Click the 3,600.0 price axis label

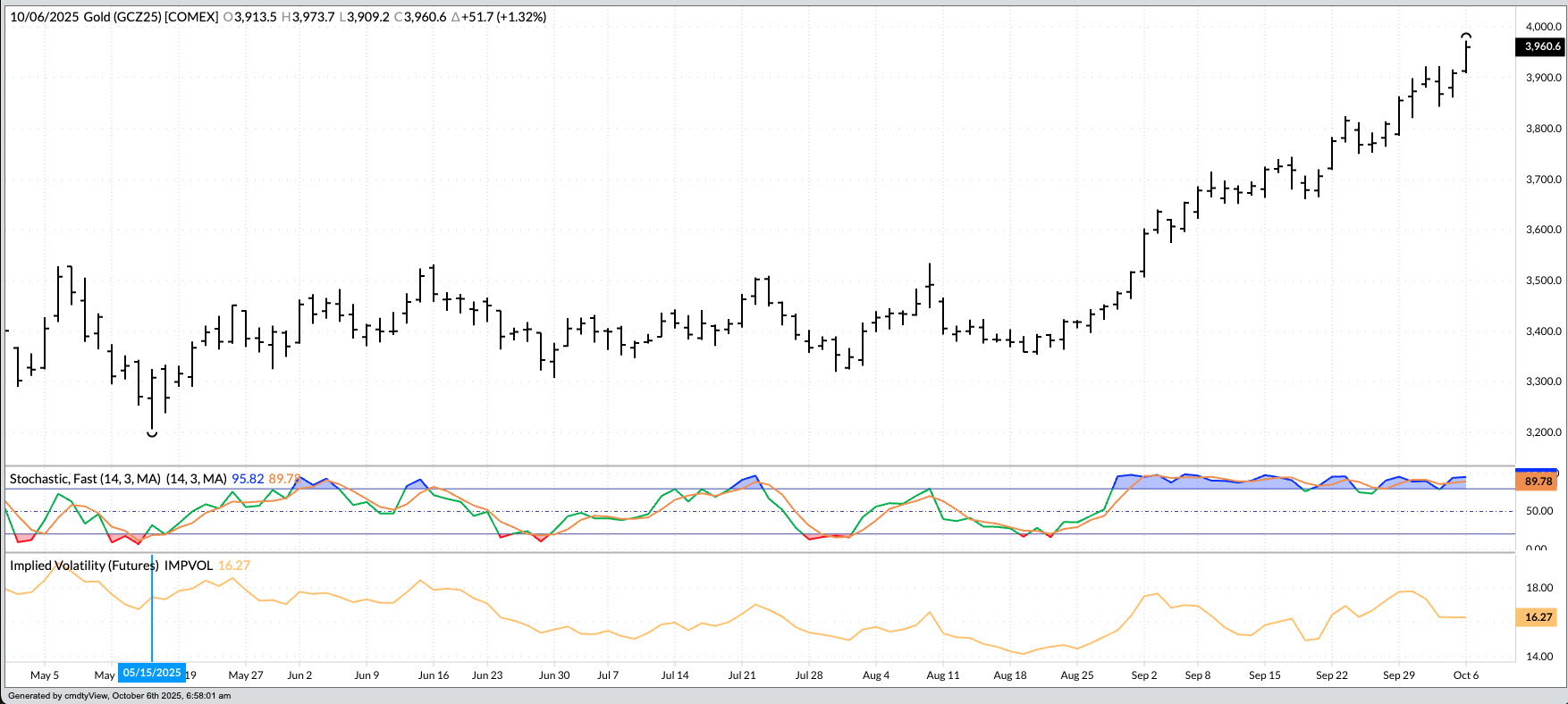pyautogui.click(x=1544, y=230)
